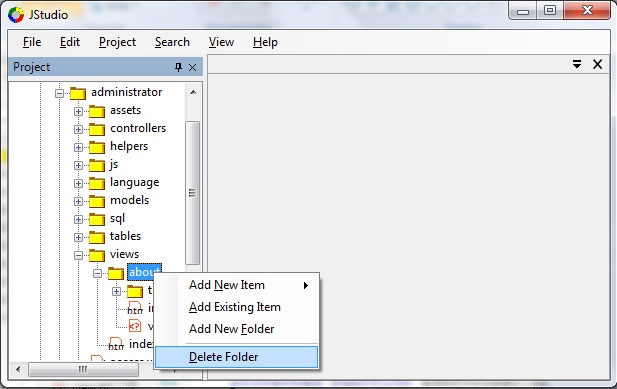
Task: Collapse the views folder node
Action: [x=78, y=255]
